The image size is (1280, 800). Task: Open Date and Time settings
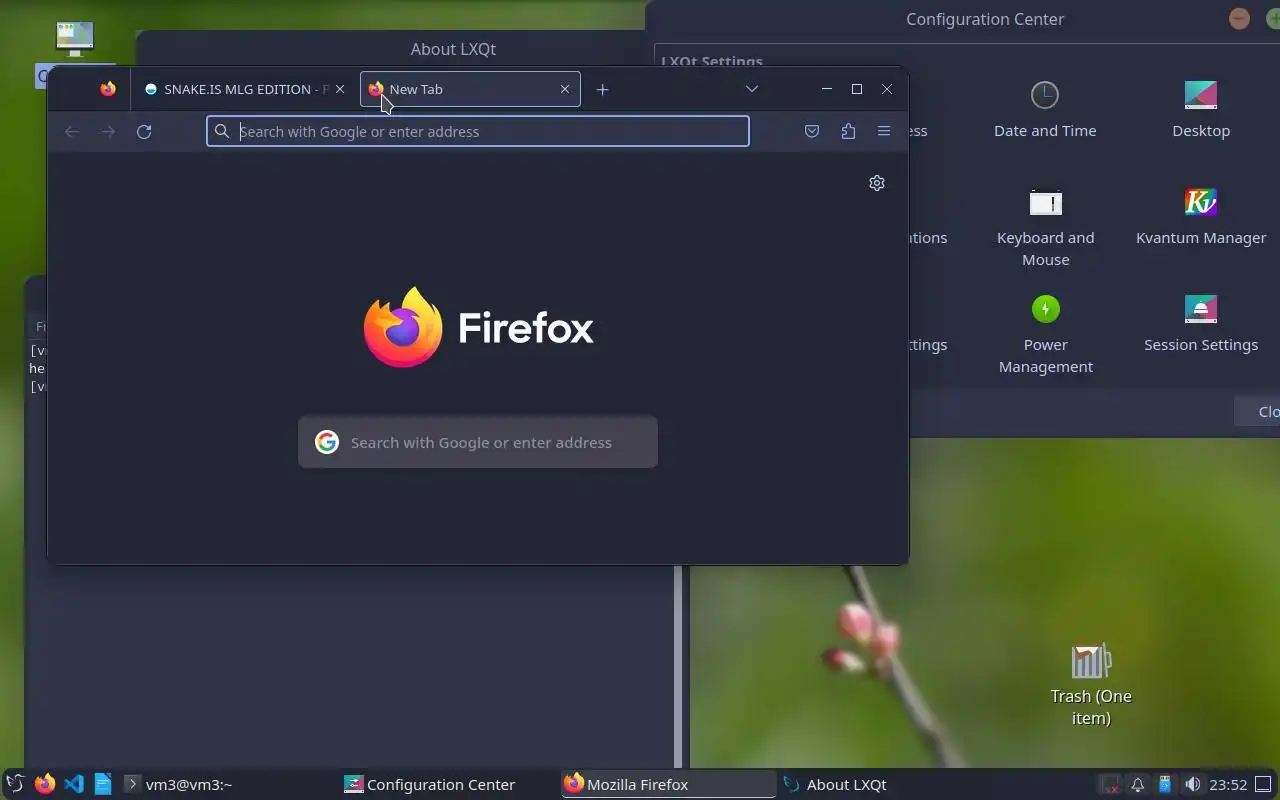click(1045, 108)
